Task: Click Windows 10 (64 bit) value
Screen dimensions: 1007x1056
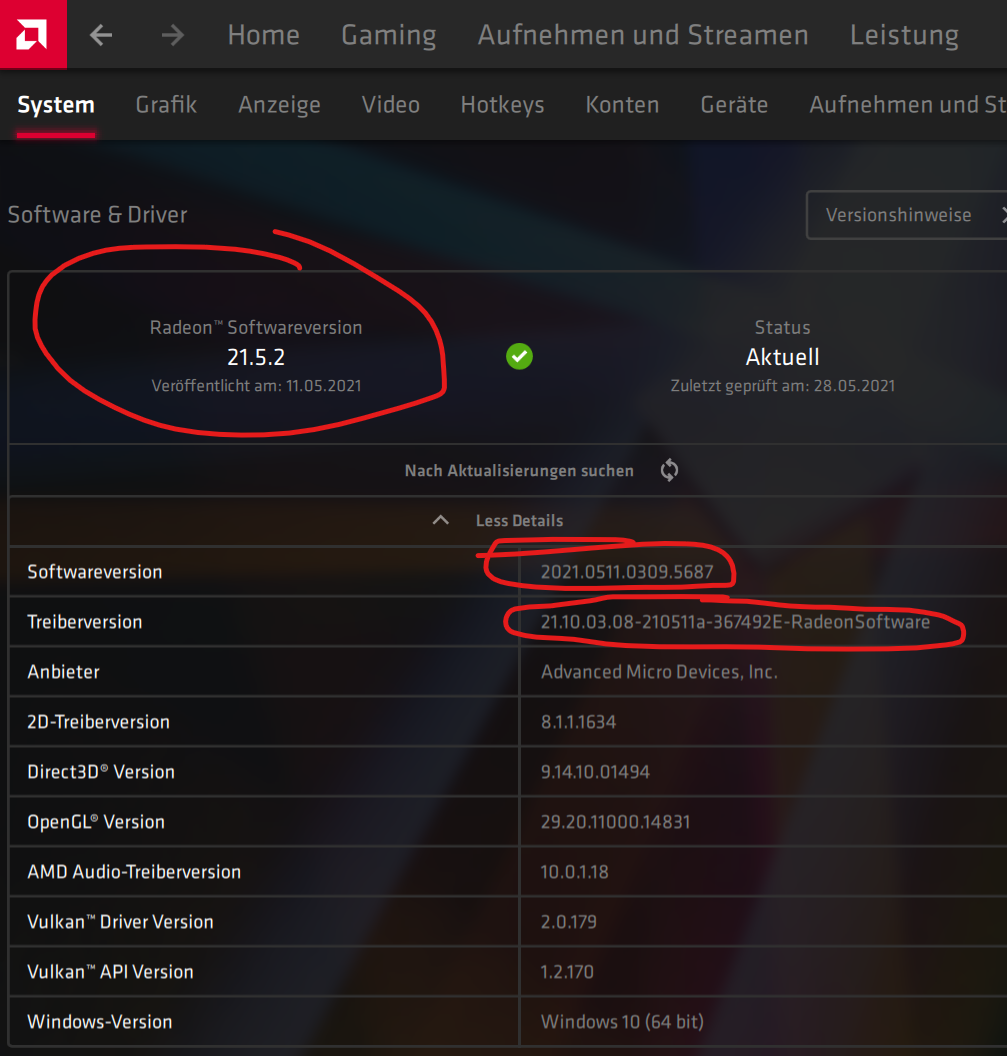Action: point(622,1022)
